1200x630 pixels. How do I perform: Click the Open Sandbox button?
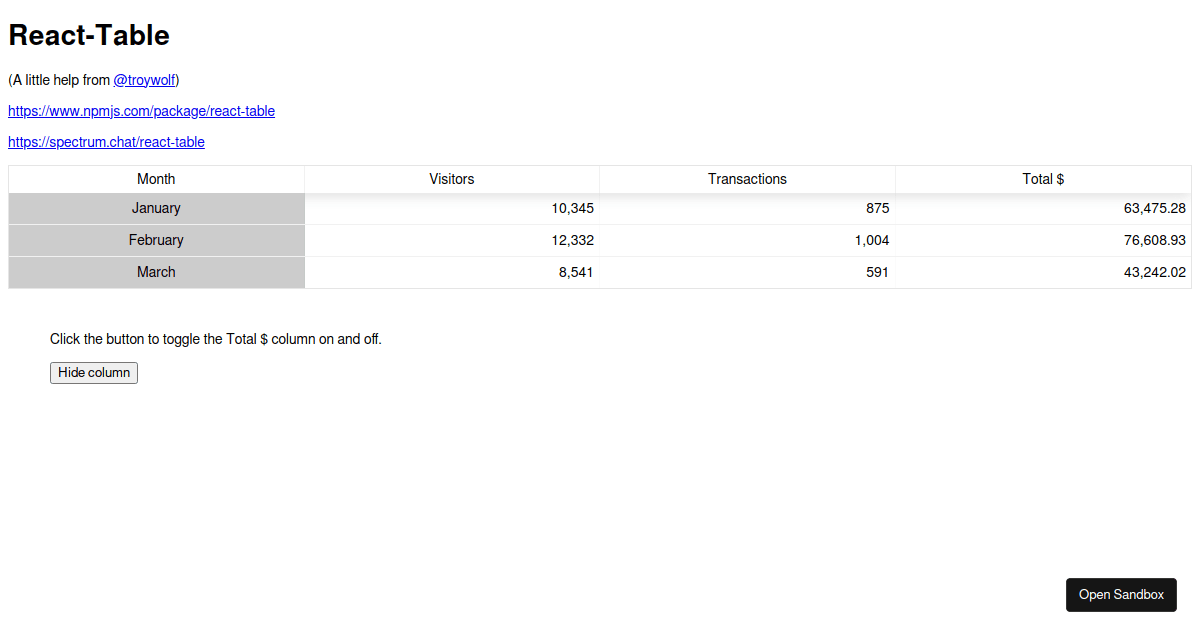[1121, 595]
